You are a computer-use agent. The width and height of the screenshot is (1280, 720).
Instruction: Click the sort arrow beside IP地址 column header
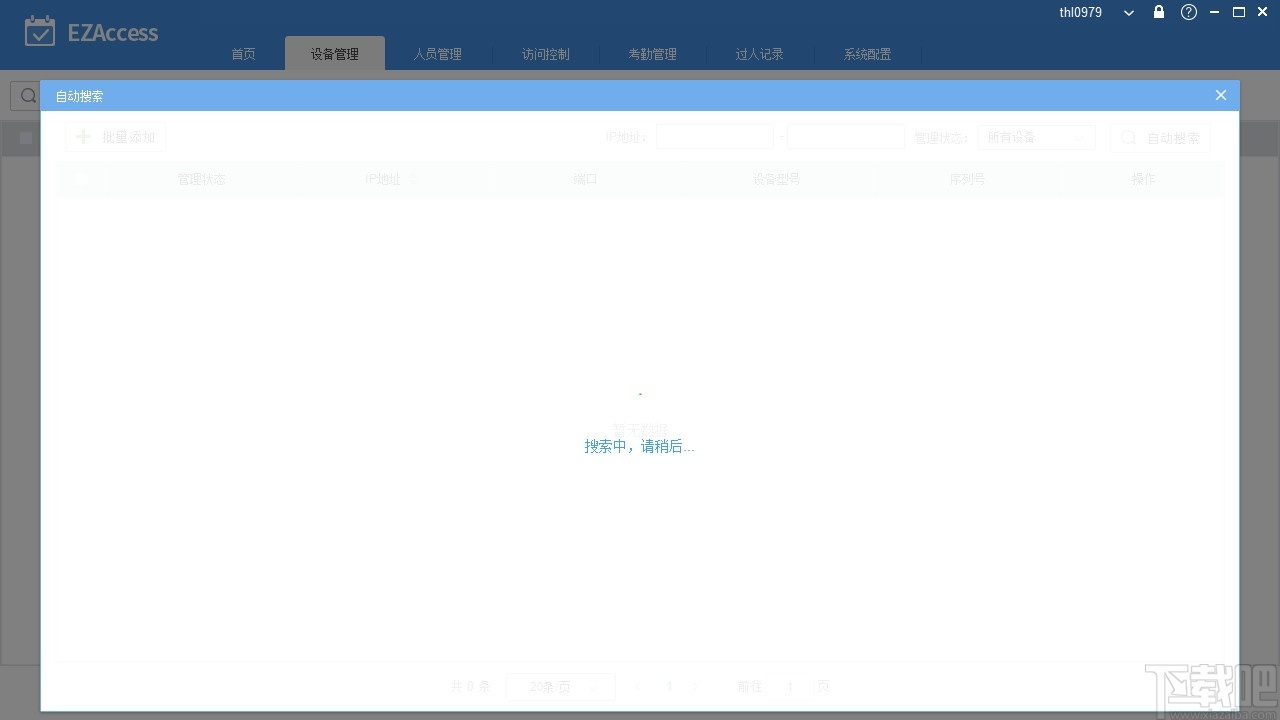(414, 179)
